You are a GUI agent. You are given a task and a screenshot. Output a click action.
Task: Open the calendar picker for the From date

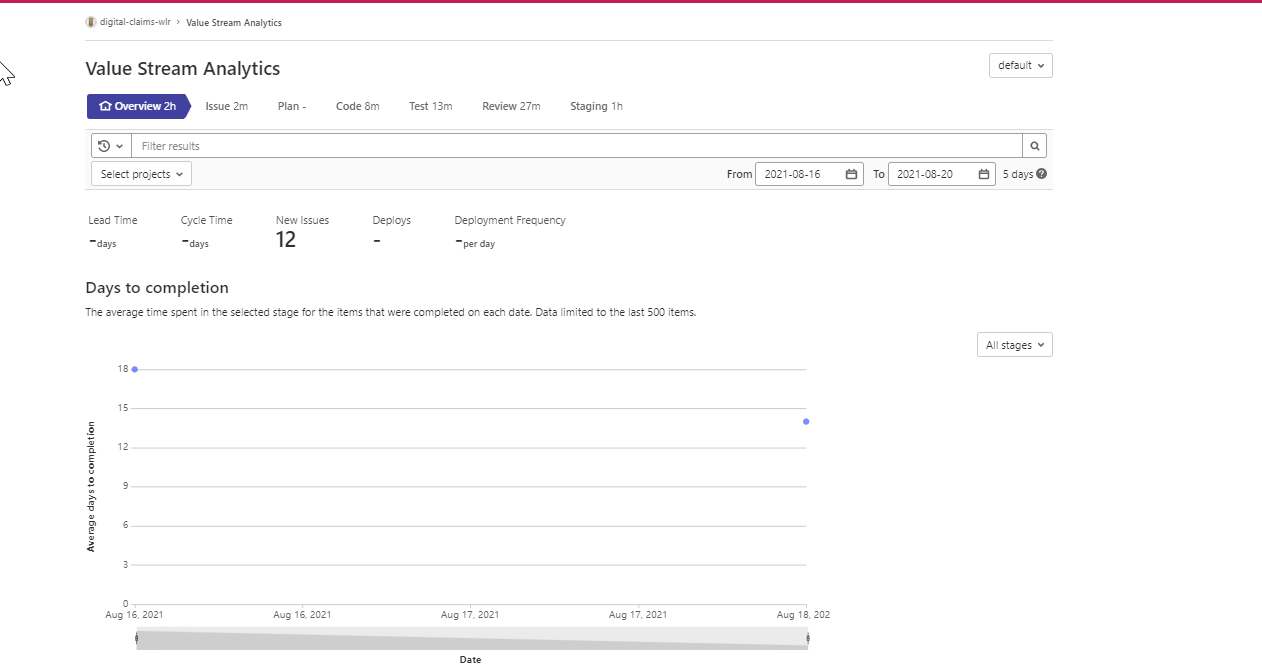point(850,173)
